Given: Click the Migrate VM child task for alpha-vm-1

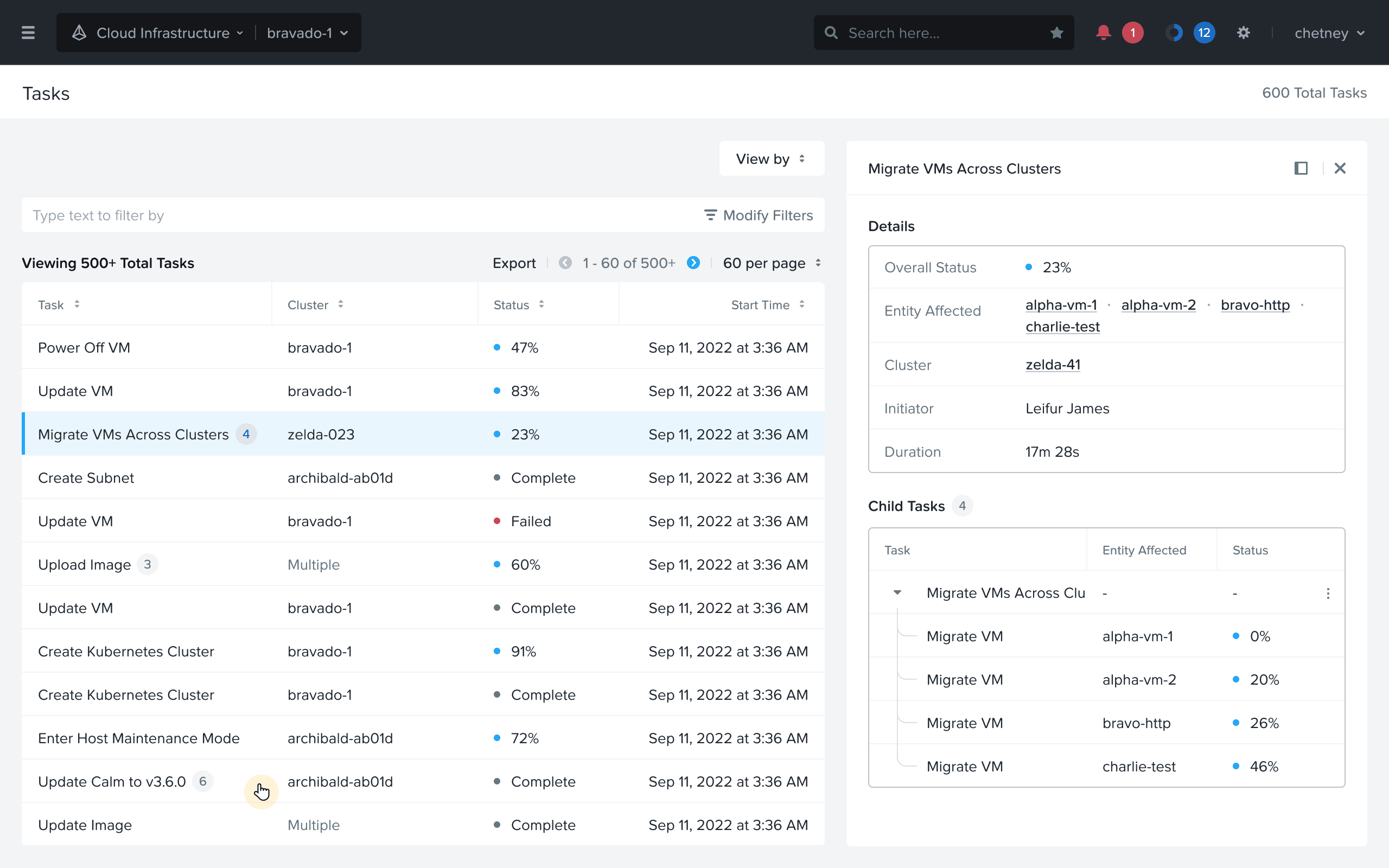Looking at the screenshot, I should [x=964, y=636].
